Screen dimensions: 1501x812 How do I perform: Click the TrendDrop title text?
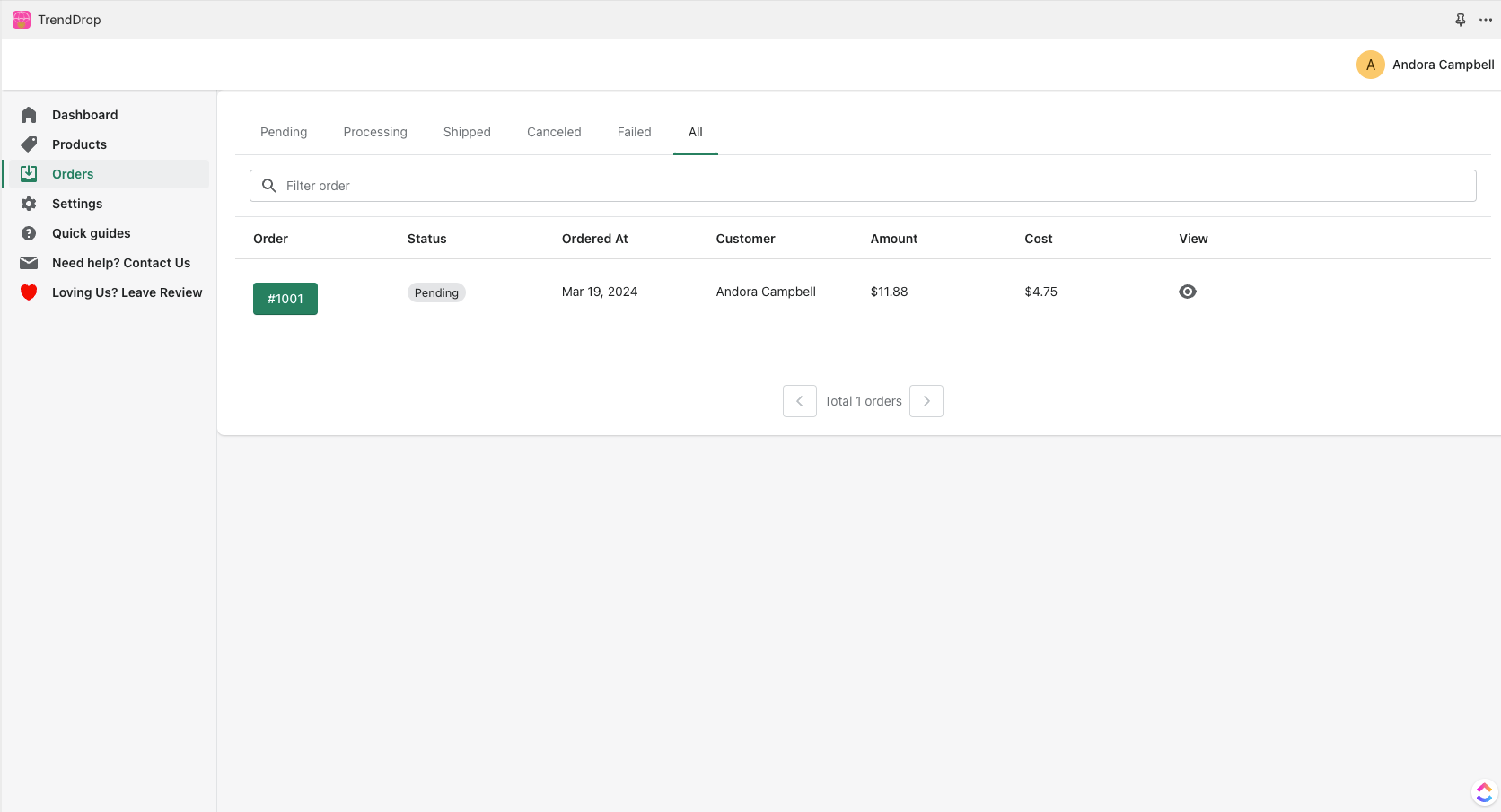(x=69, y=20)
